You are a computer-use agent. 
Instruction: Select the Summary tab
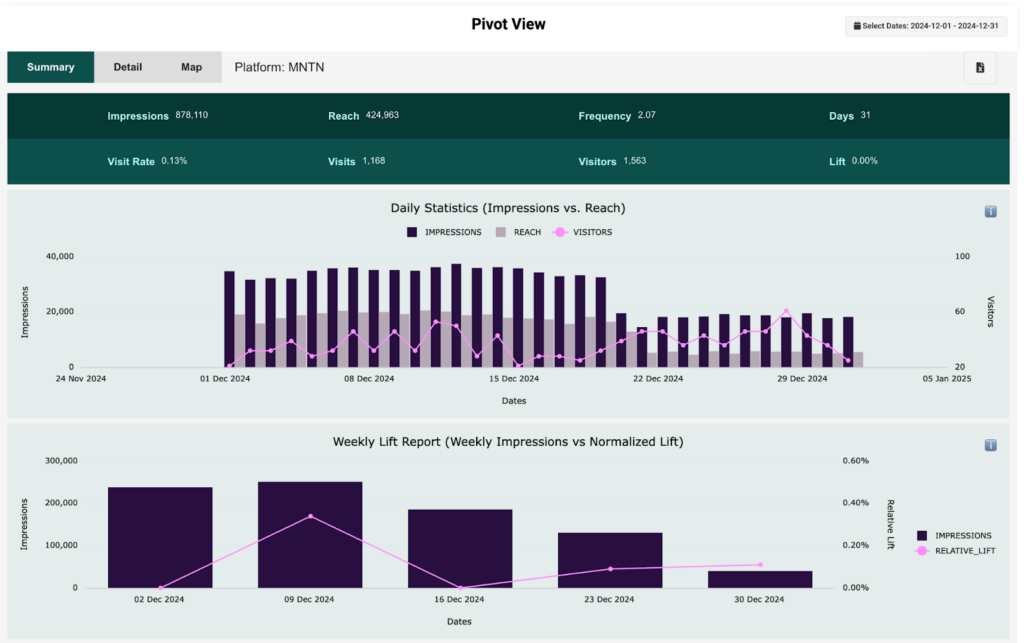[x=50, y=67]
